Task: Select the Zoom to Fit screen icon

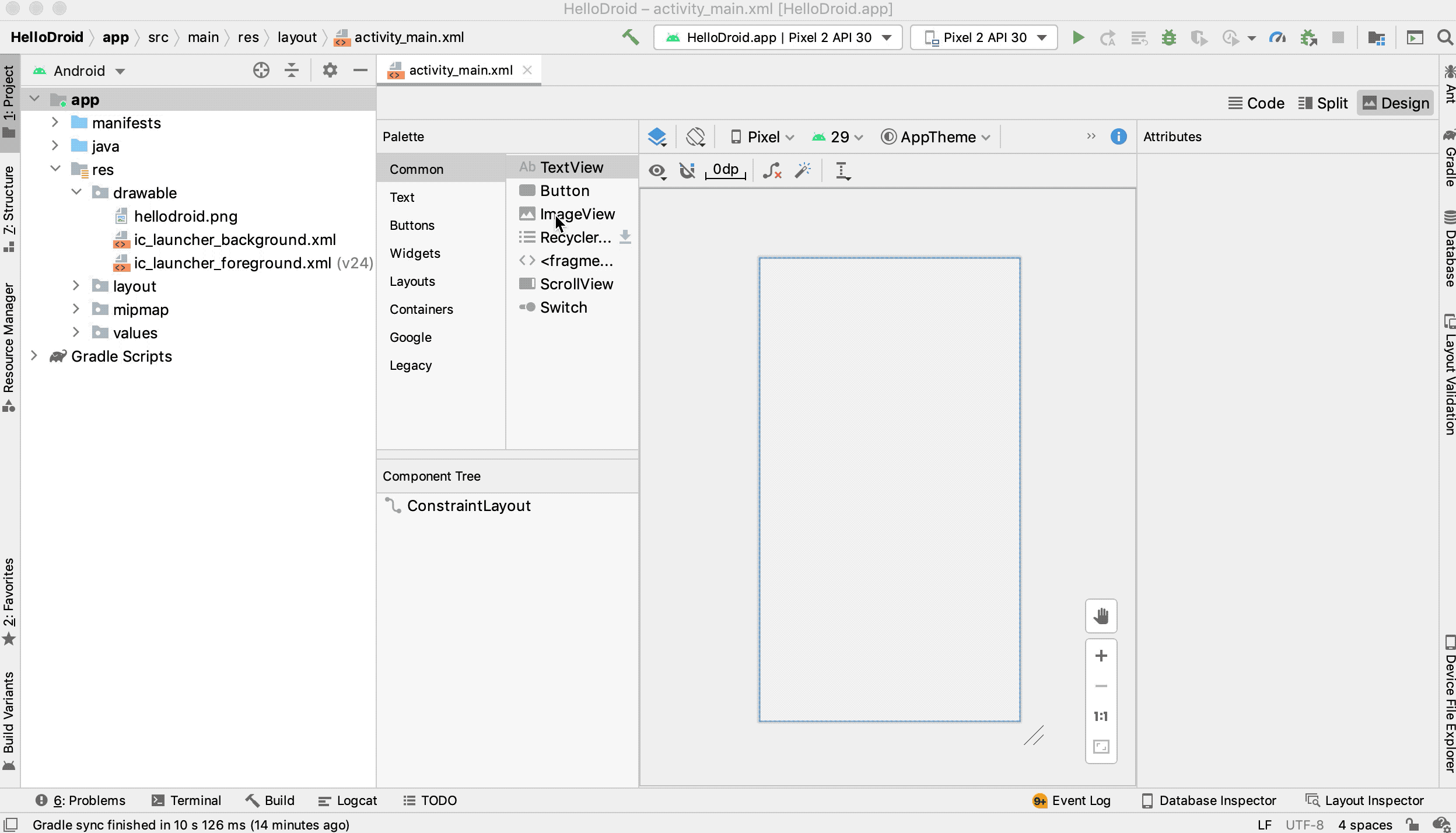Action: pos(1102,746)
